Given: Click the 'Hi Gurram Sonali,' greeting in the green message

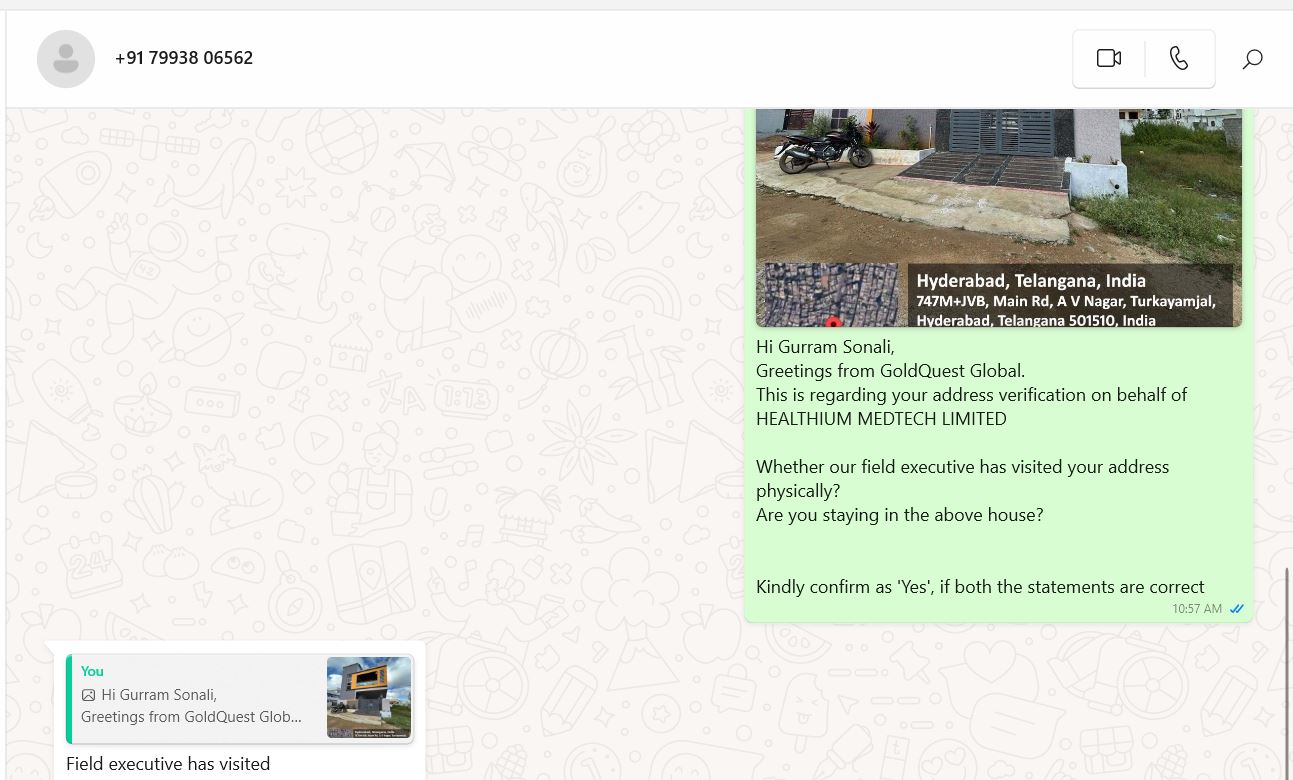Looking at the screenshot, I should coord(825,347).
